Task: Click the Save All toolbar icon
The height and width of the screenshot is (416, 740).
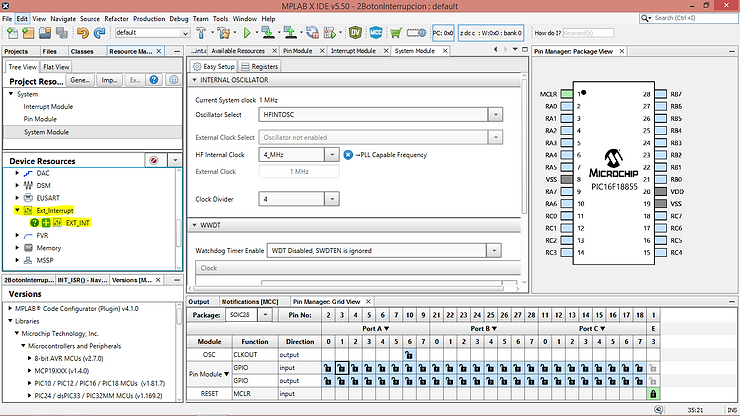Action: [61, 33]
